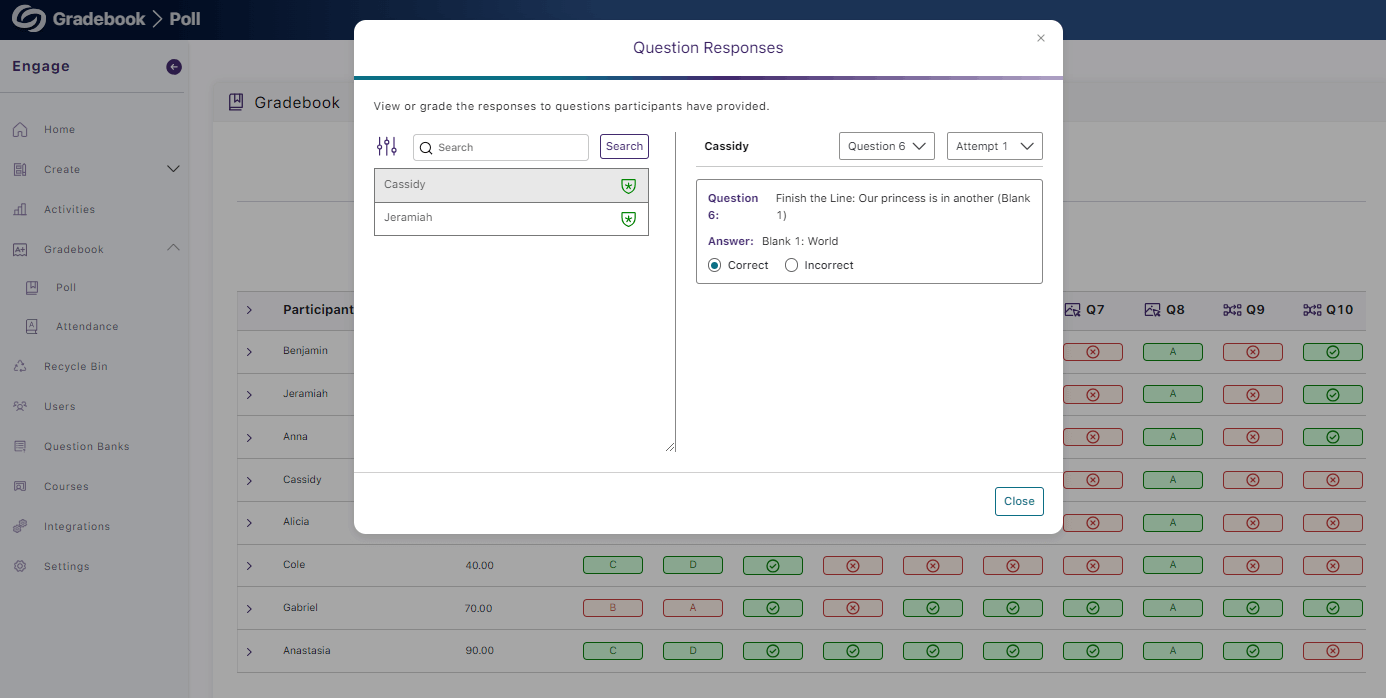
Task: Click the Home house icon in the sidebar
Action: pos(20,130)
